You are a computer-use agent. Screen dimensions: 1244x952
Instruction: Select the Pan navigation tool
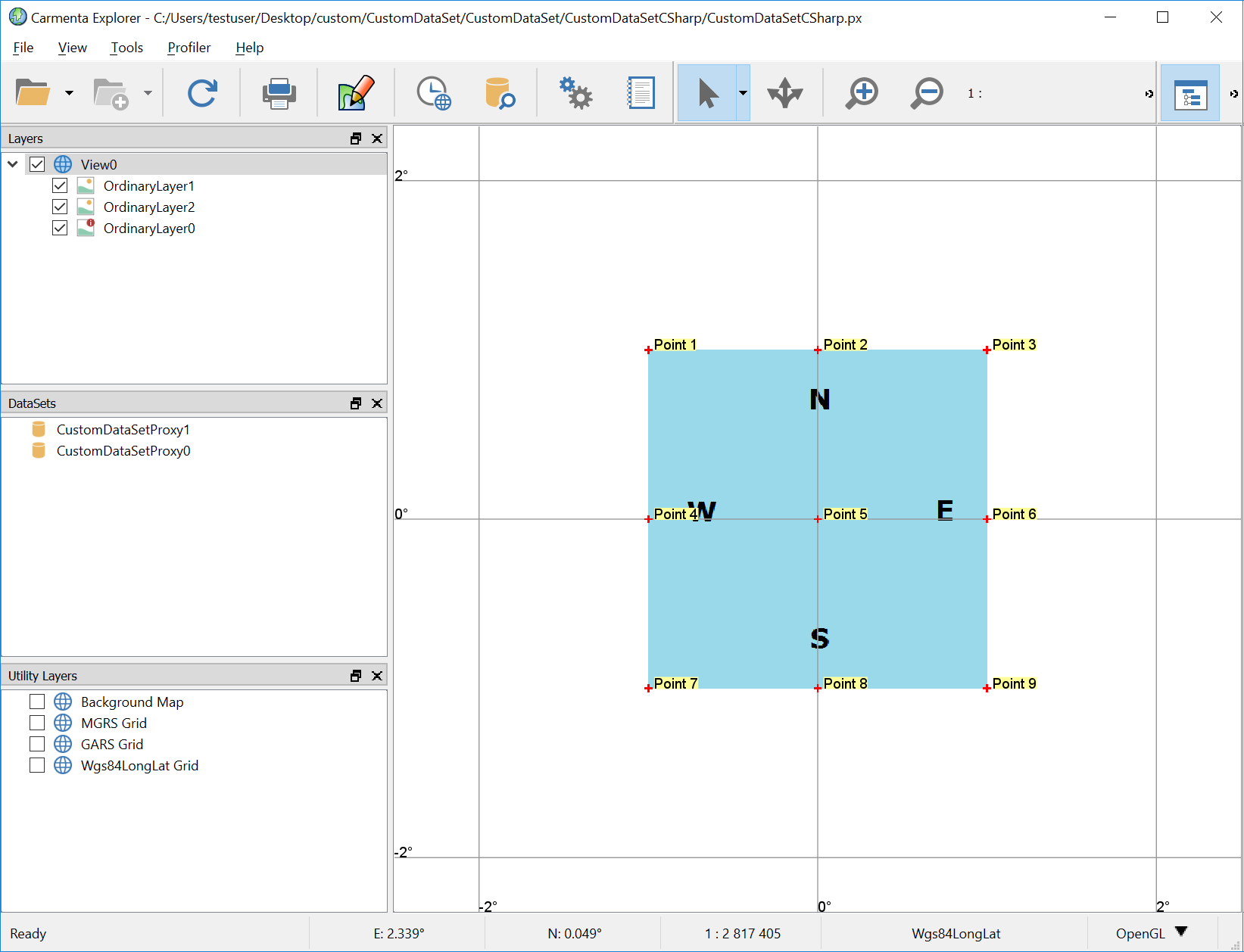click(x=784, y=93)
